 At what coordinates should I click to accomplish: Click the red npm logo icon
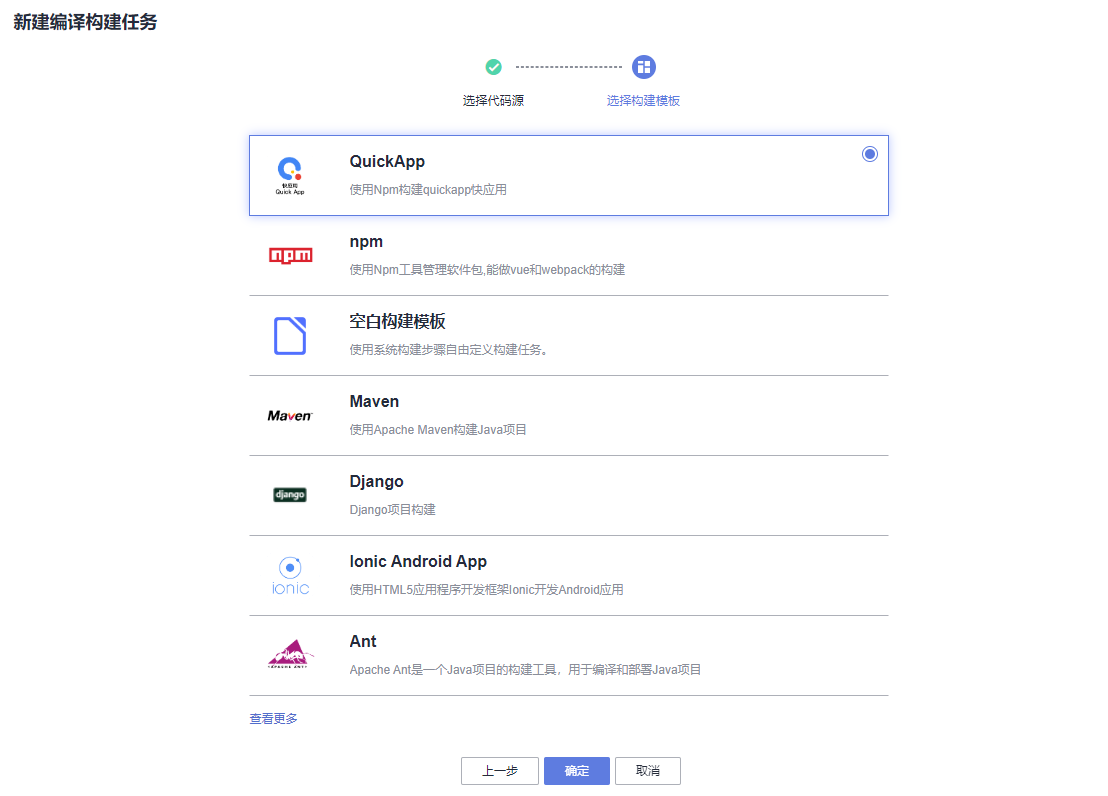coord(290,255)
